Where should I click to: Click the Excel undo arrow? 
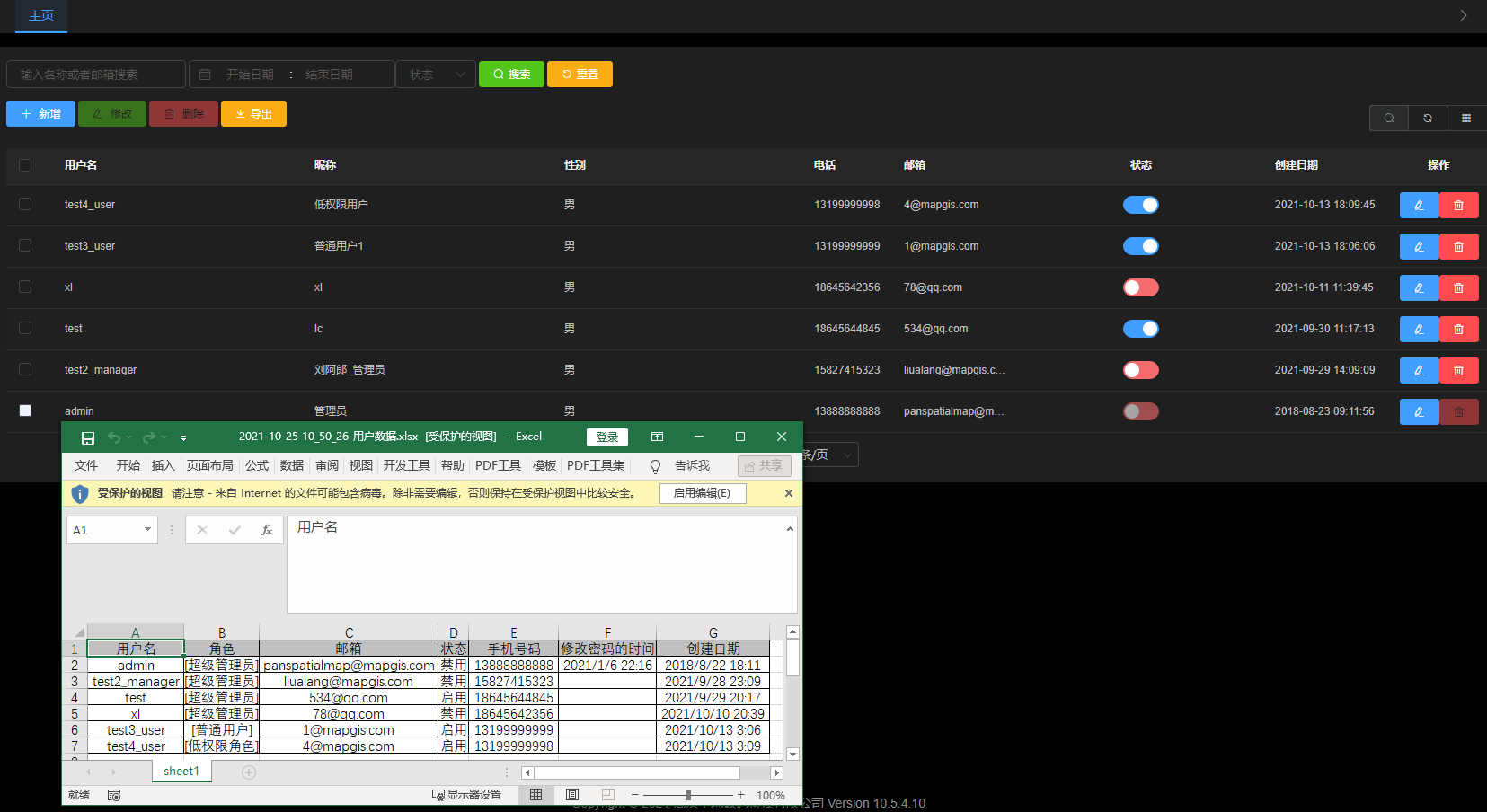pos(114,437)
